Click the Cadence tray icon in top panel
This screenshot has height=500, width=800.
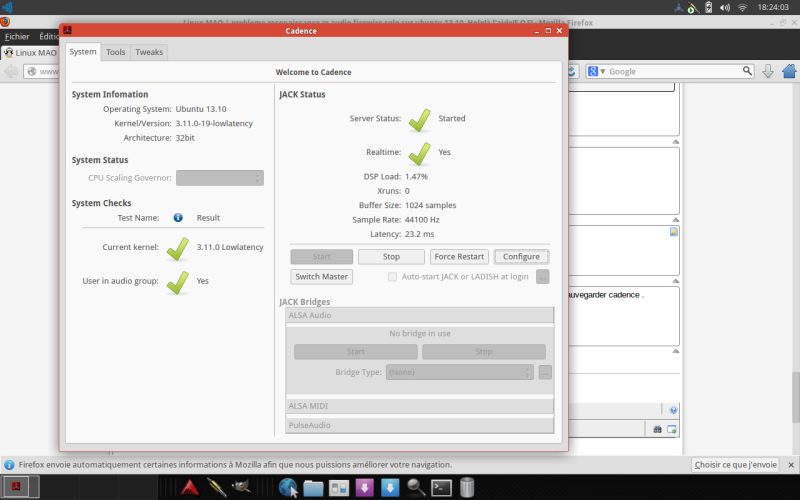[678, 7]
